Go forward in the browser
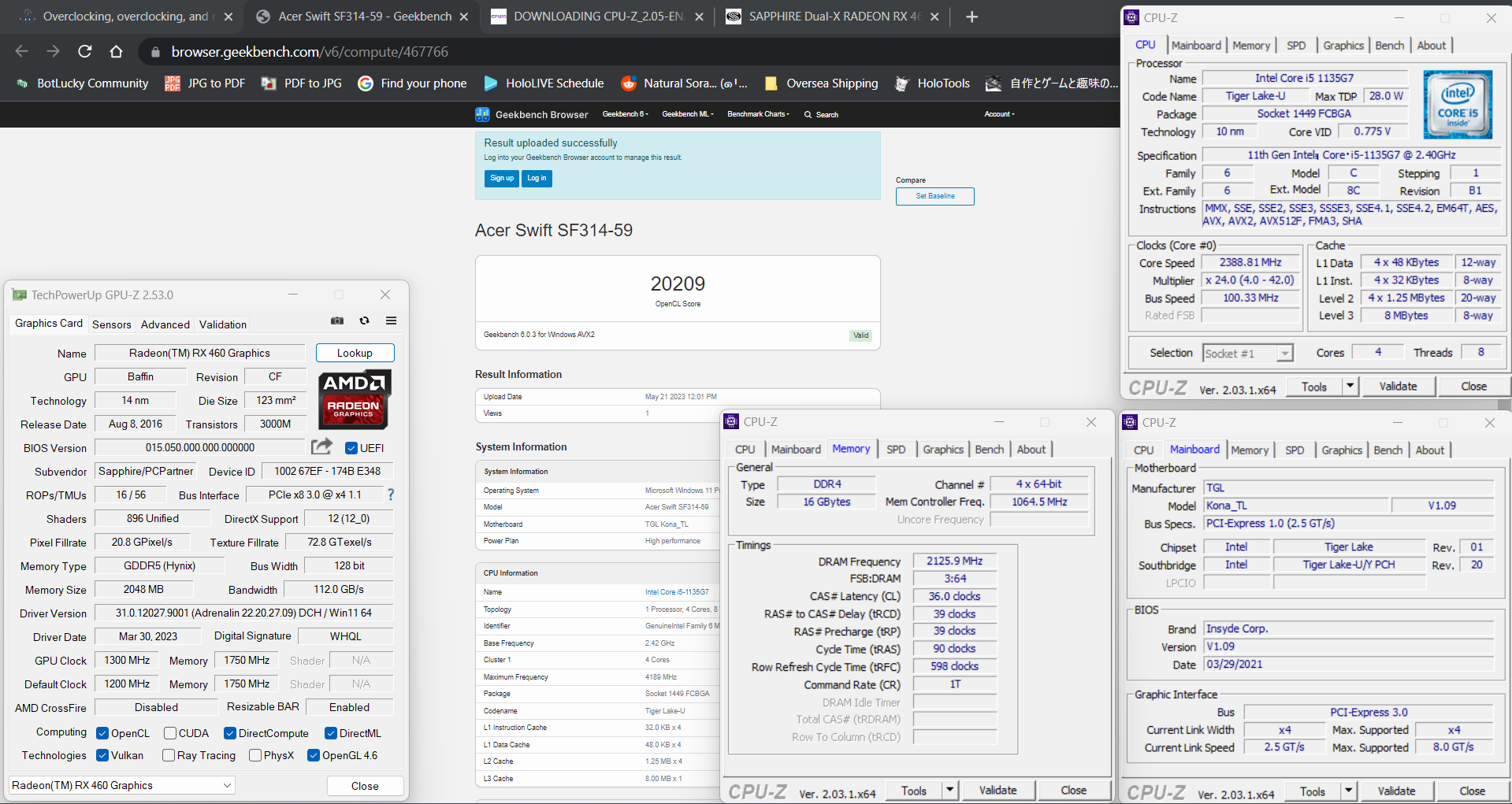The width and height of the screenshot is (1512, 804). (x=53, y=51)
